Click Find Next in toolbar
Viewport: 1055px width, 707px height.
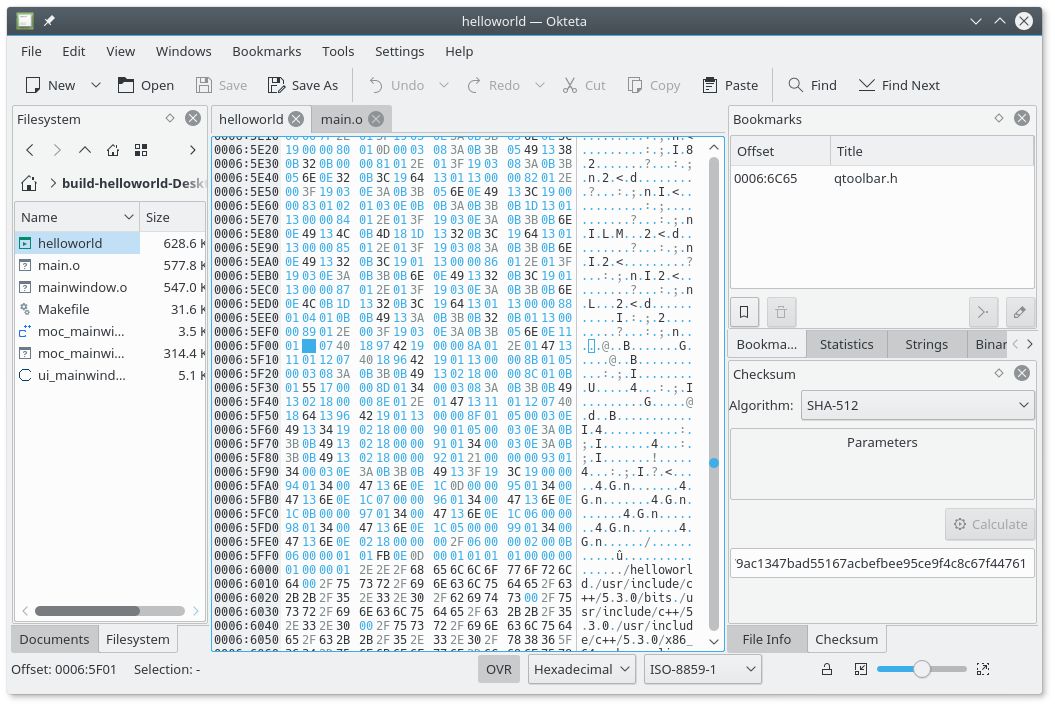click(x=899, y=85)
